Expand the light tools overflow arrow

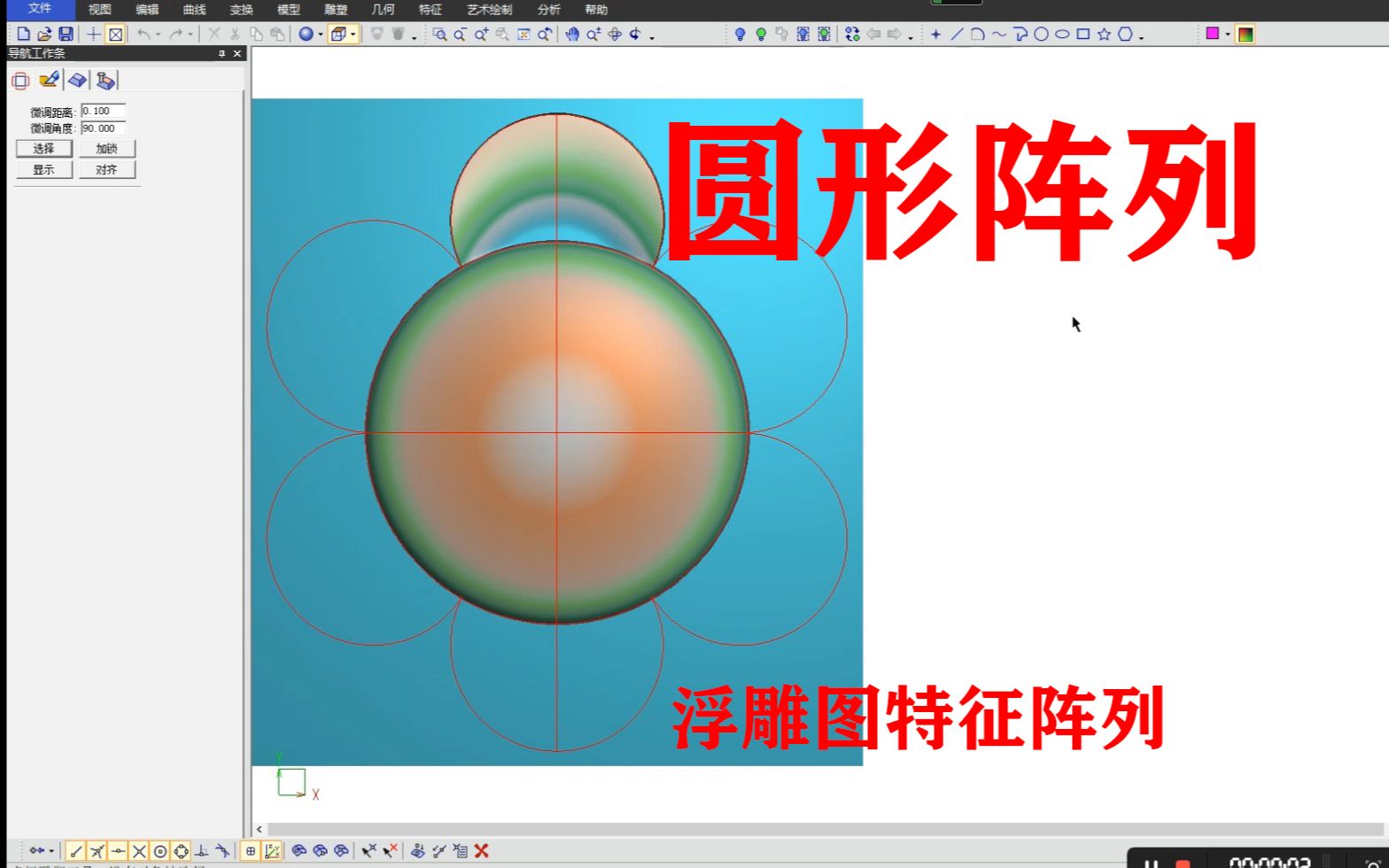(911, 37)
